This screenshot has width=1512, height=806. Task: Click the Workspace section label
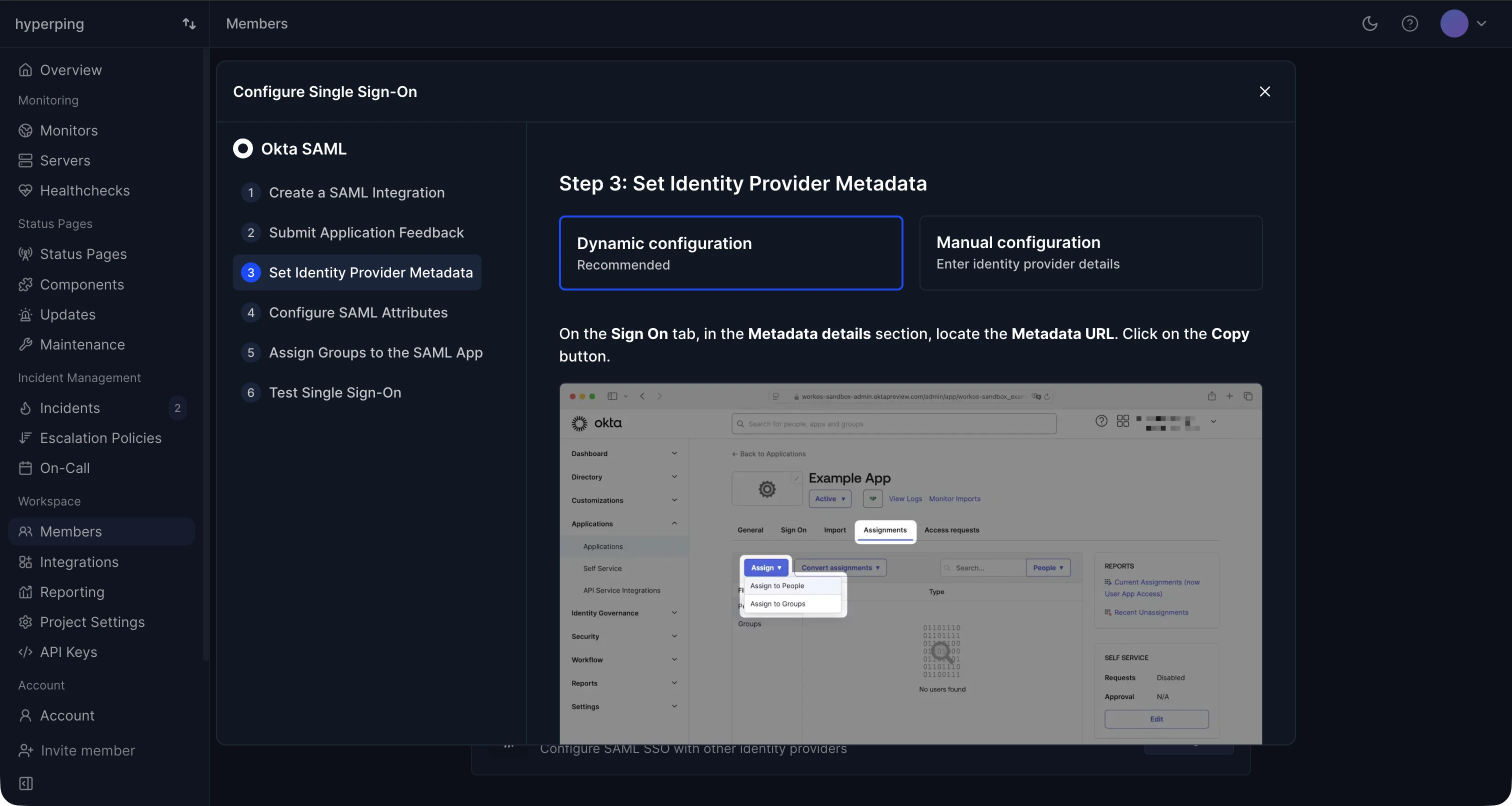coord(49,500)
